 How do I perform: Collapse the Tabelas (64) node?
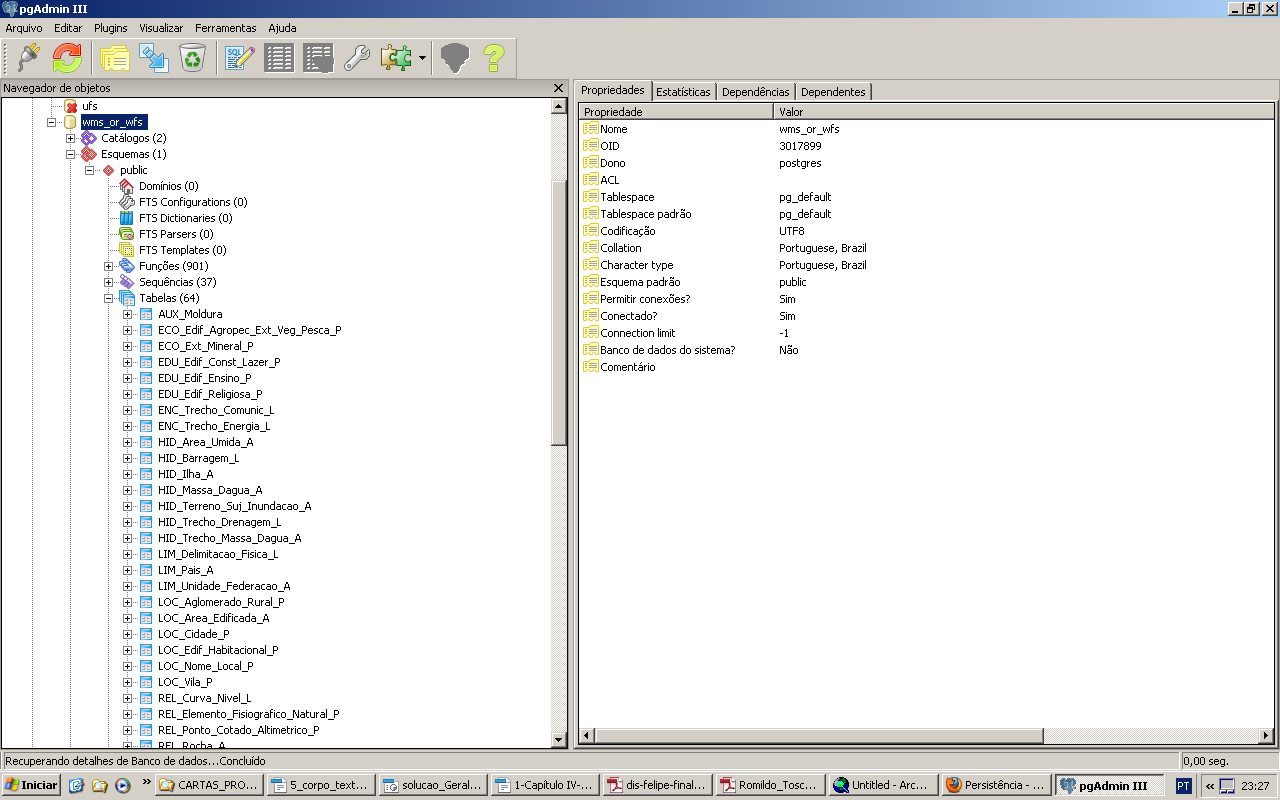coord(109,298)
